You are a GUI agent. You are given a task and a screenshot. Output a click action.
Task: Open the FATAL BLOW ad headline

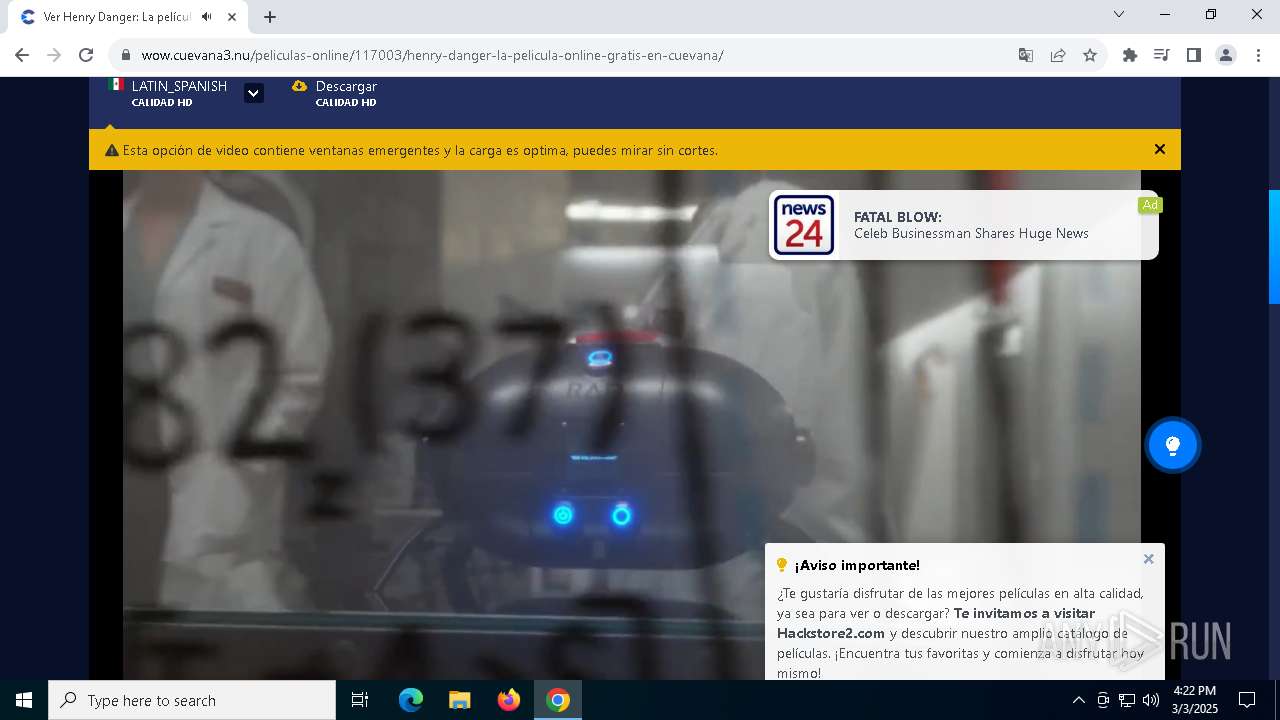[898, 217]
